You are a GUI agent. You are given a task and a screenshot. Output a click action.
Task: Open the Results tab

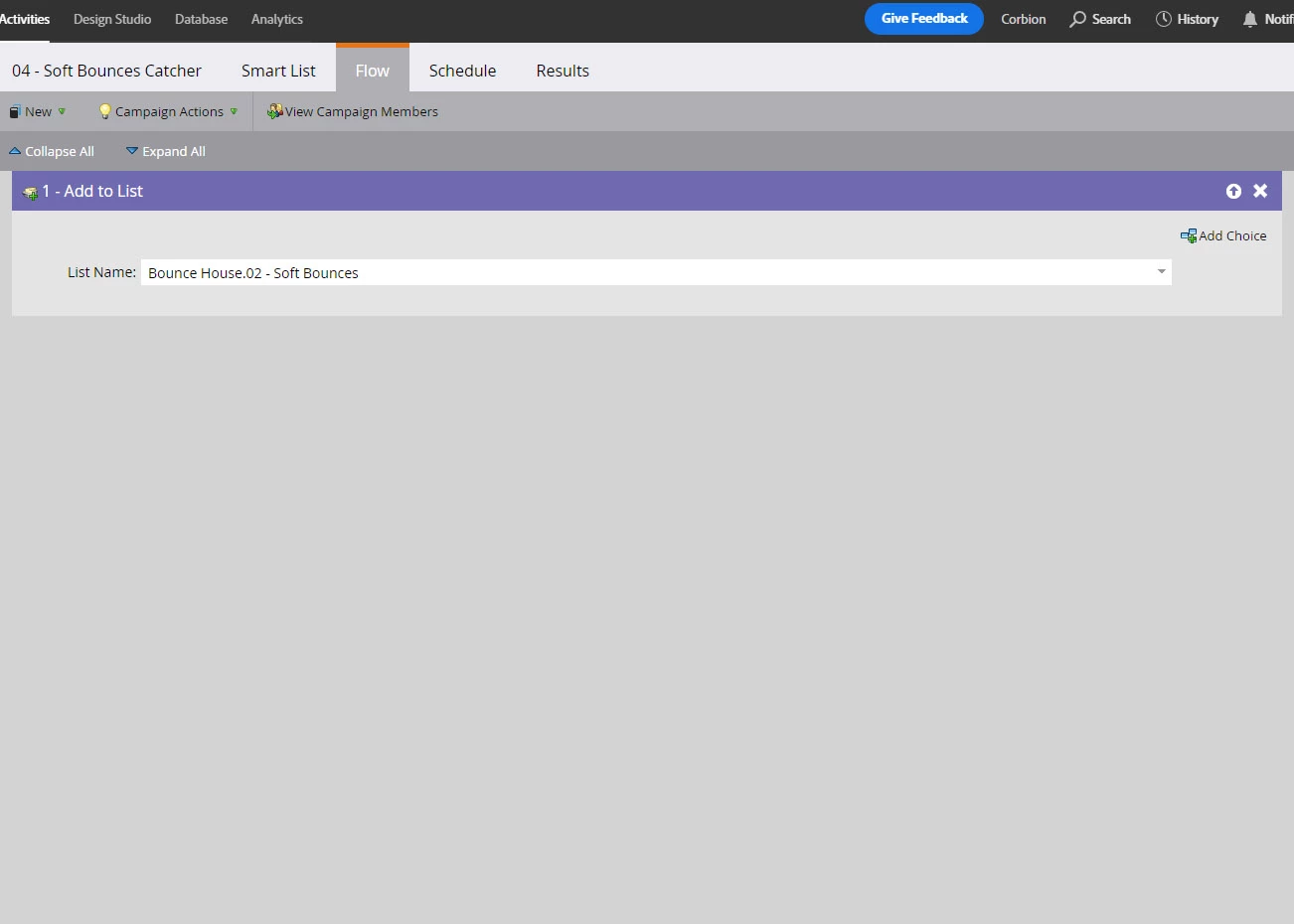(563, 71)
